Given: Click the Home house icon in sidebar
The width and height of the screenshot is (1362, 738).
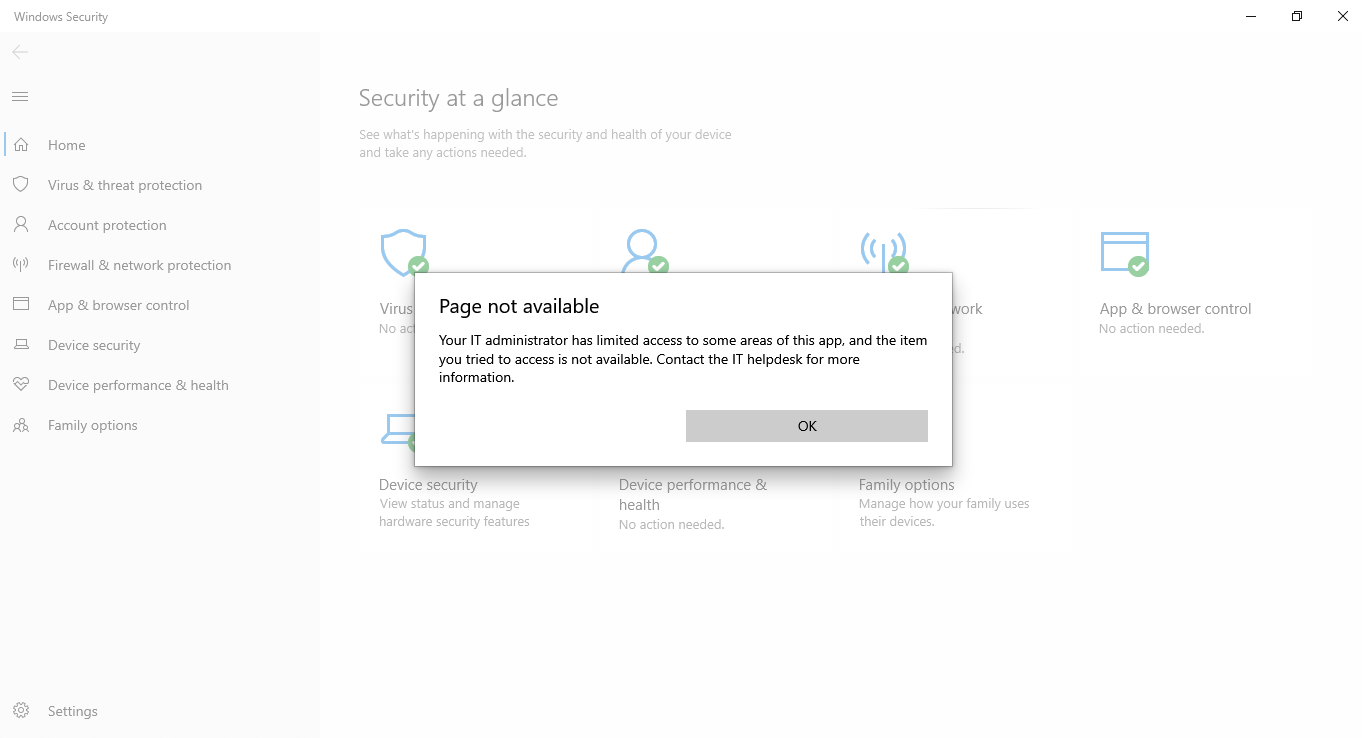Looking at the screenshot, I should click(x=20, y=145).
